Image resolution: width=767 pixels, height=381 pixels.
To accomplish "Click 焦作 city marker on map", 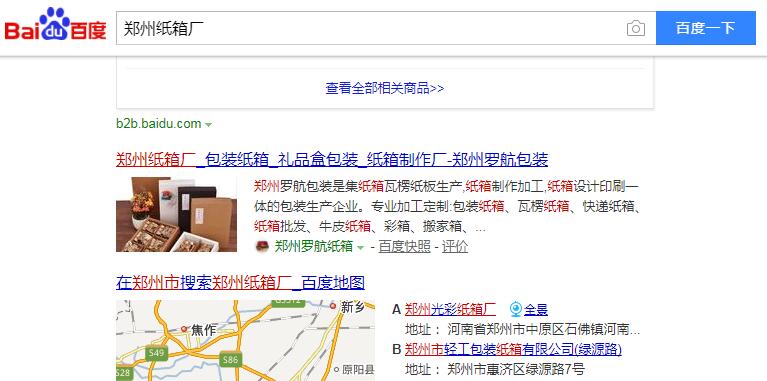I will (184, 329).
